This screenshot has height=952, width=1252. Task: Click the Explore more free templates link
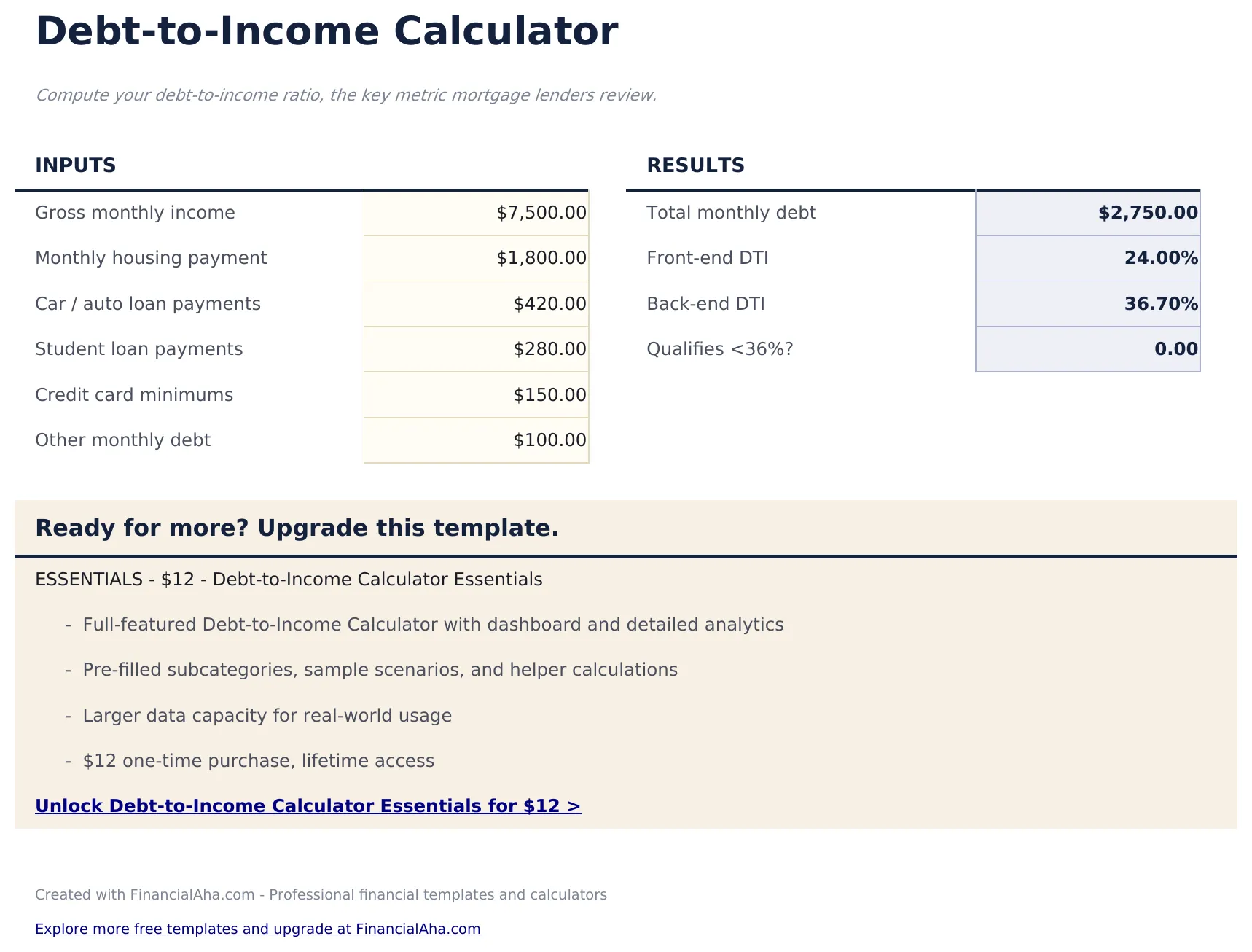[258, 929]
